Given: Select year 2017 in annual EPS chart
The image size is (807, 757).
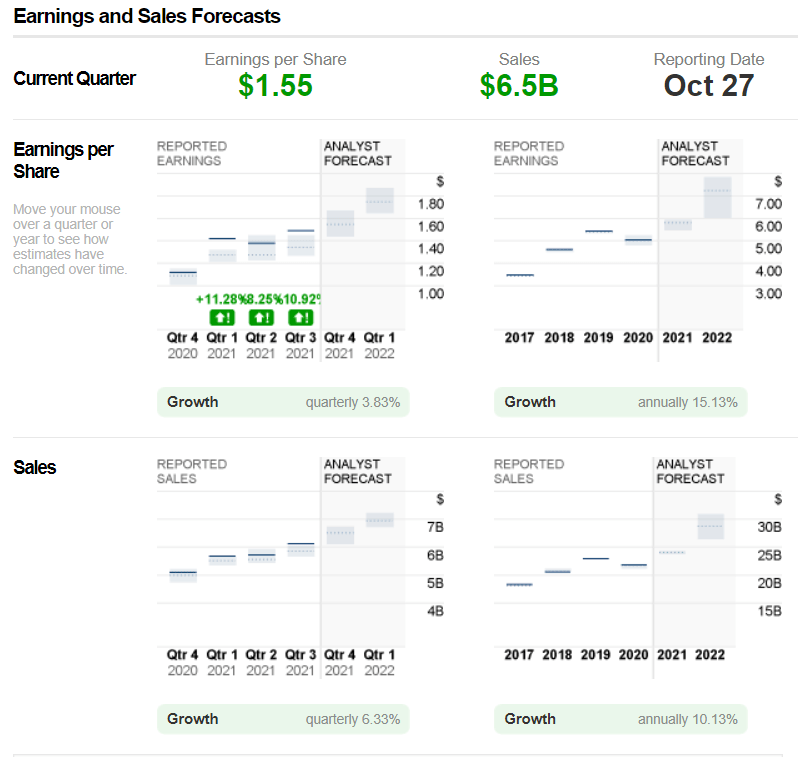Looking at the screenshot, I should [519, 338].
